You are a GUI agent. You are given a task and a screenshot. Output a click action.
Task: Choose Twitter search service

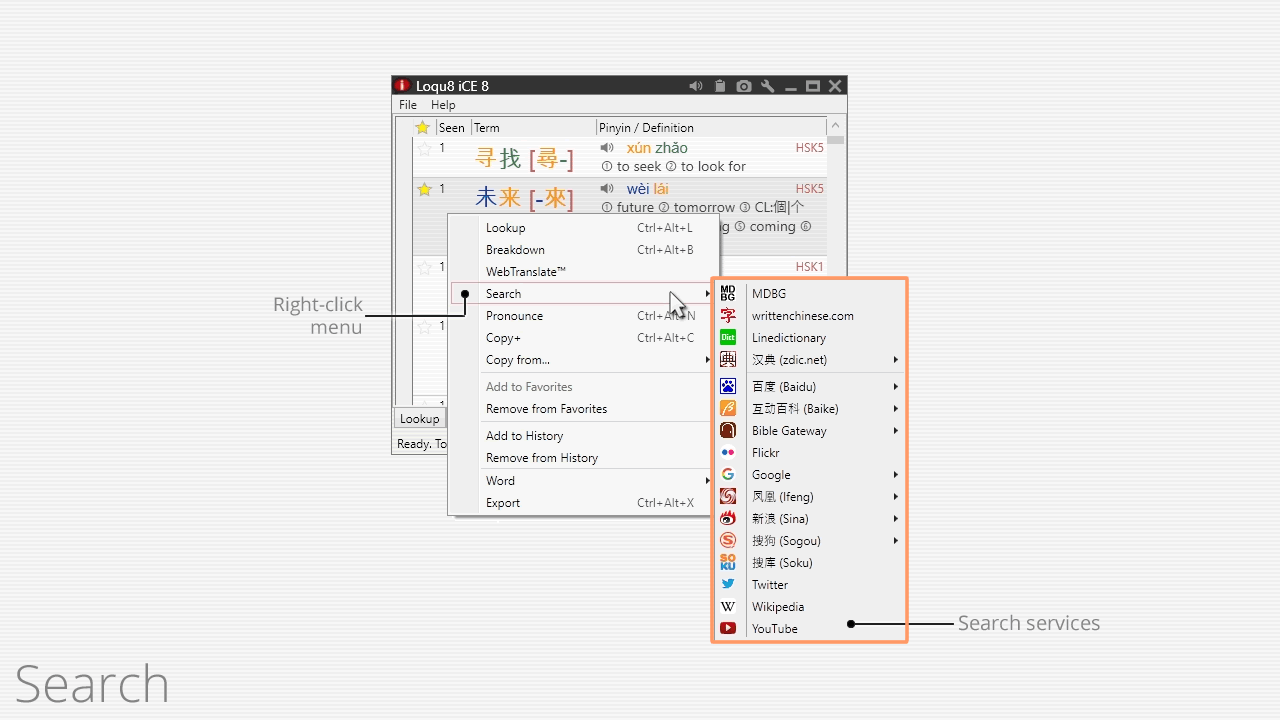770,585
